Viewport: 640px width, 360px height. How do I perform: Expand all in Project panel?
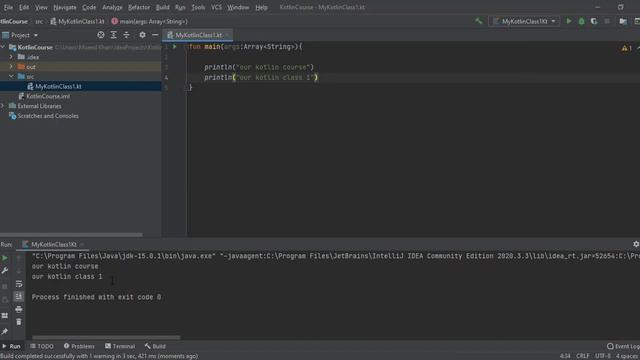point(113,35)
